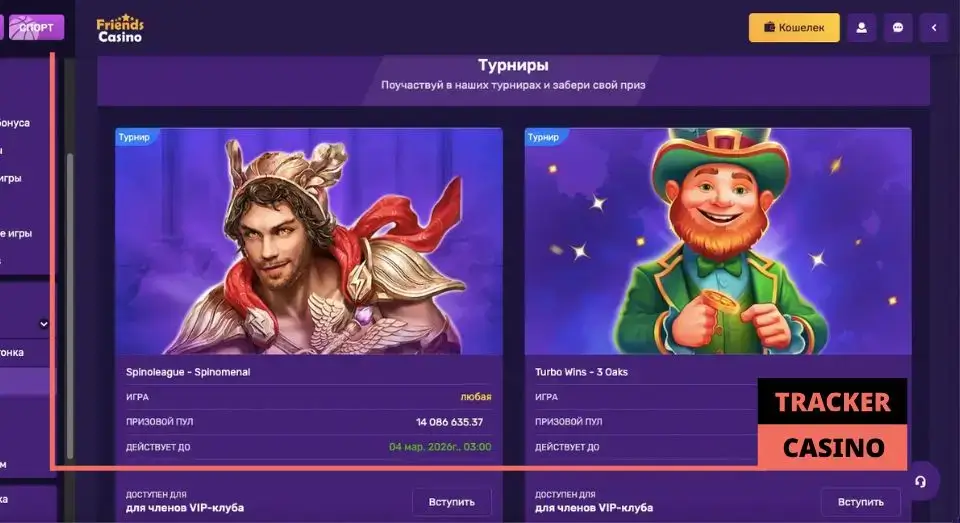The image size is (960, 523).
Task: Click the Friends Casino logo
Action: 120,28
